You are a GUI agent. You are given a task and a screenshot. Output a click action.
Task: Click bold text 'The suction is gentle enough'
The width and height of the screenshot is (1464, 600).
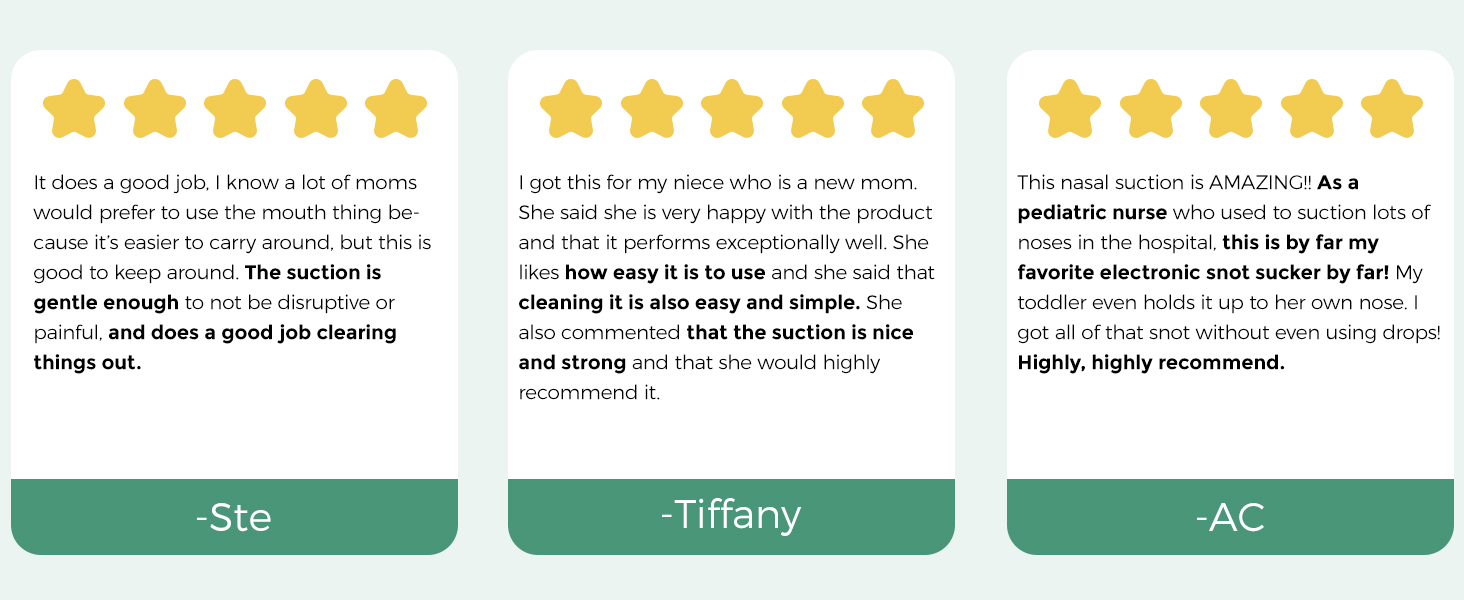point(207,287)
